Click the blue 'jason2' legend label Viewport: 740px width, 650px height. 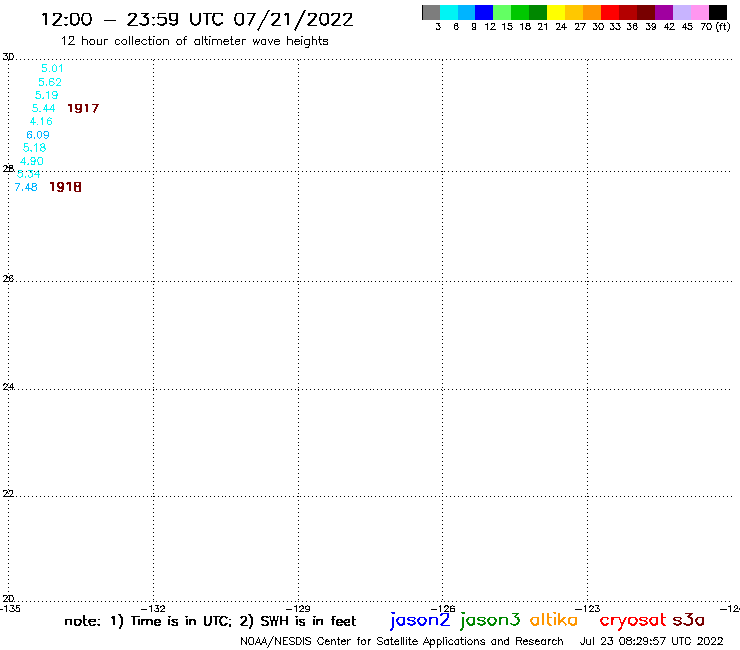420,621
